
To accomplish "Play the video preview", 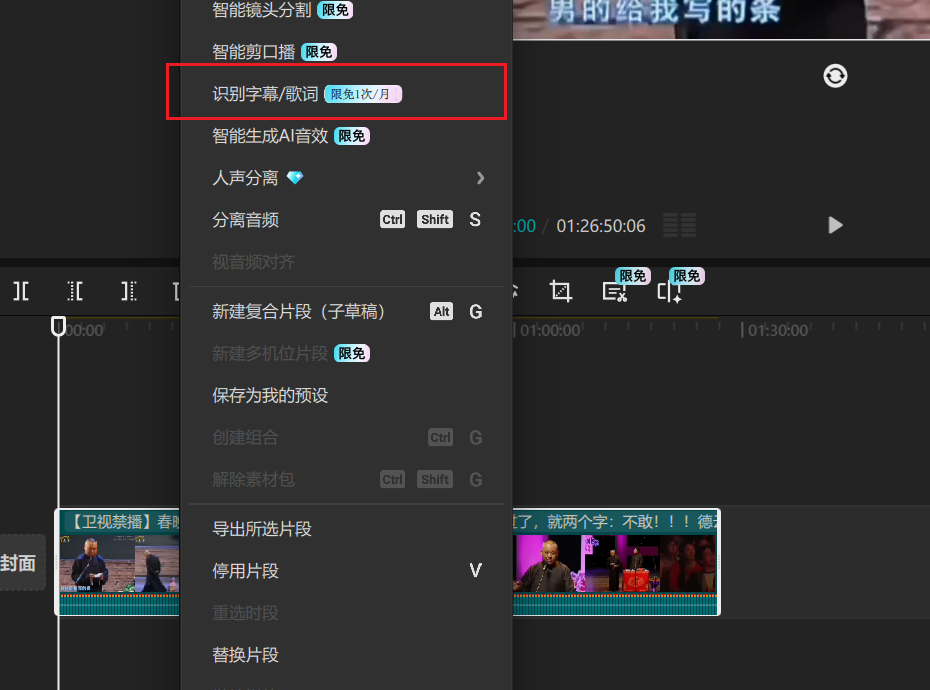I will 835,225.
